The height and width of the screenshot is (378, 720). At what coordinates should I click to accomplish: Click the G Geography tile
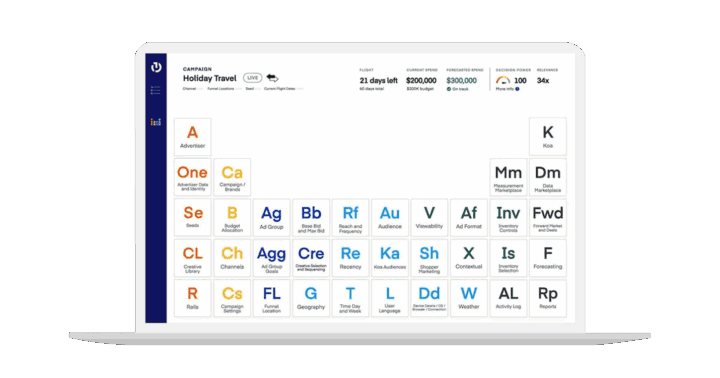coord(311,298)
